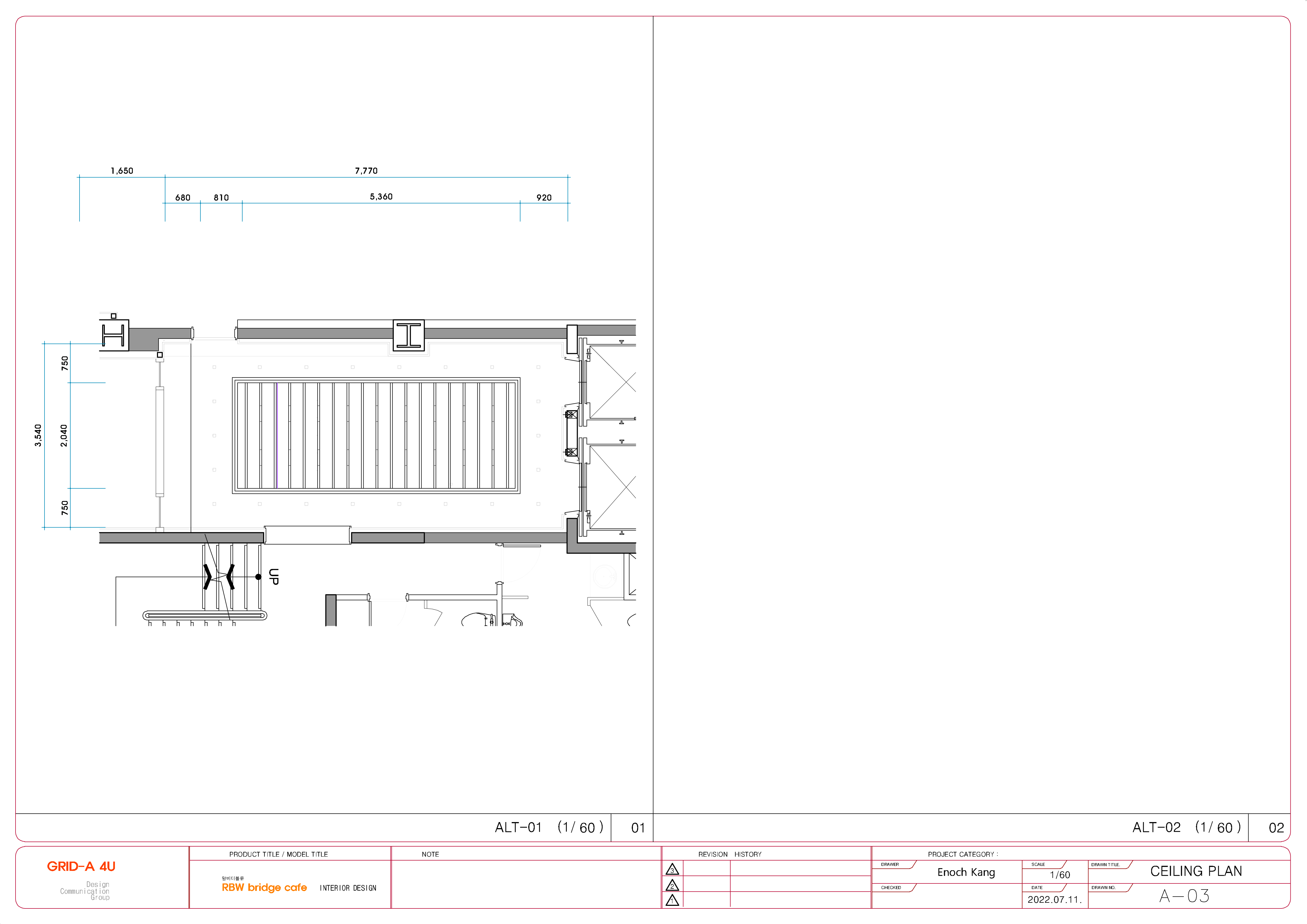Click the drawer name Enoch Kang
Viewport: 1307px width, 924px height.
966,872
